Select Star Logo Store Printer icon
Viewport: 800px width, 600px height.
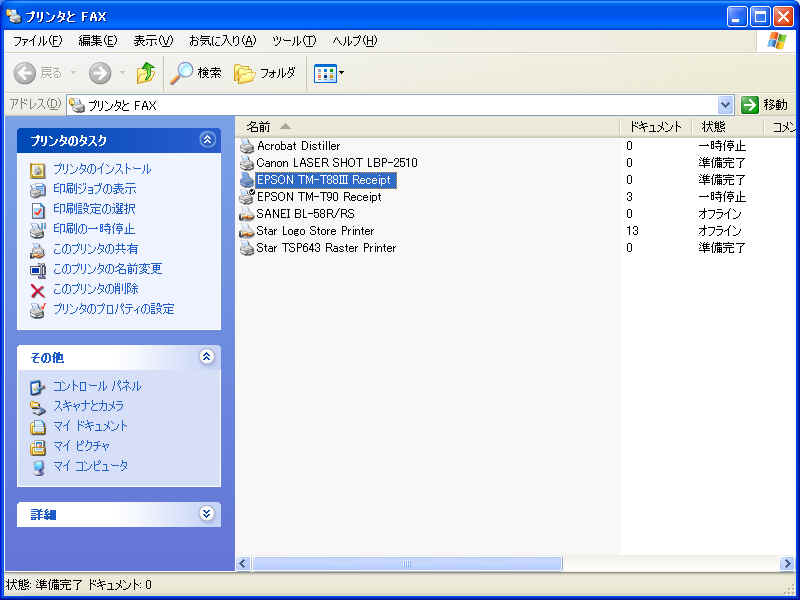[247, 231]
